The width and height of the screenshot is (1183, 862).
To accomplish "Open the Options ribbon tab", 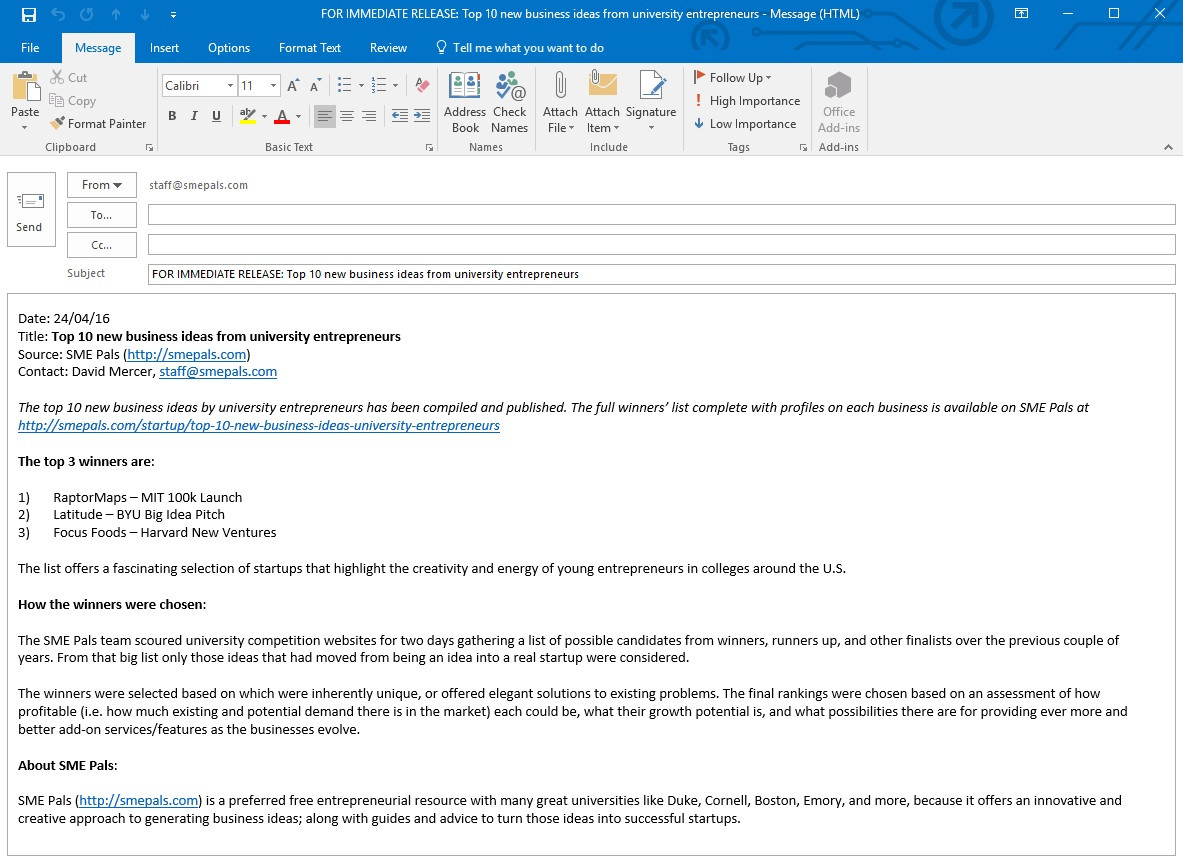I will pyautogui.click(x=229, y=48).
